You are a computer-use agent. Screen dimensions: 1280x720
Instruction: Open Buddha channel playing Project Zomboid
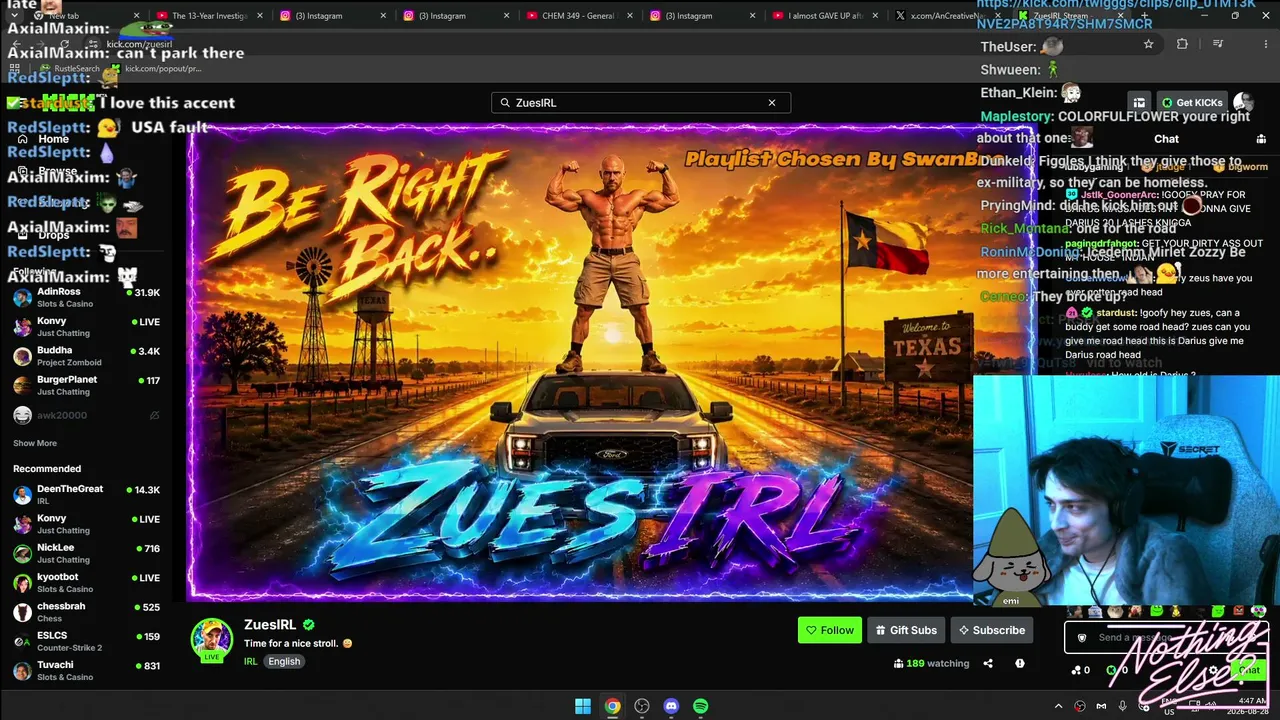click(x=86, y=357)
